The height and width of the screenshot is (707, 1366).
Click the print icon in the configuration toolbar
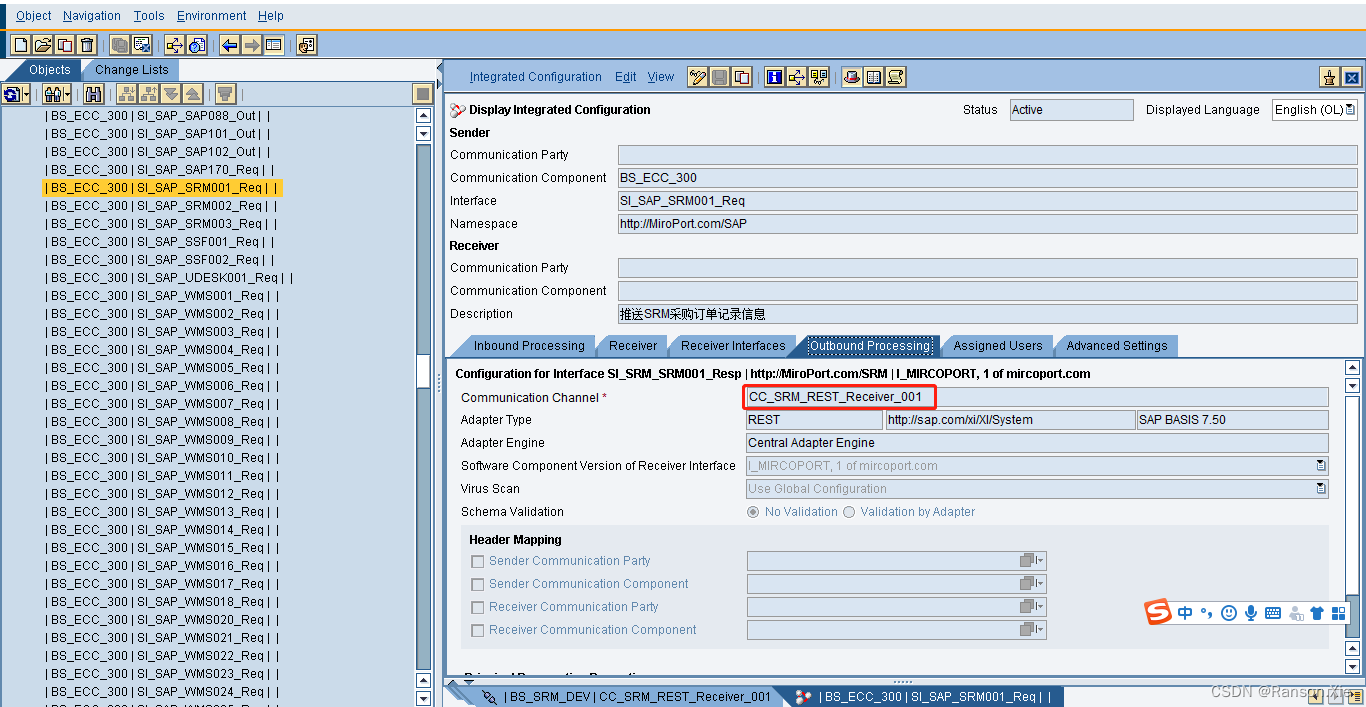(x=853, y=76)
